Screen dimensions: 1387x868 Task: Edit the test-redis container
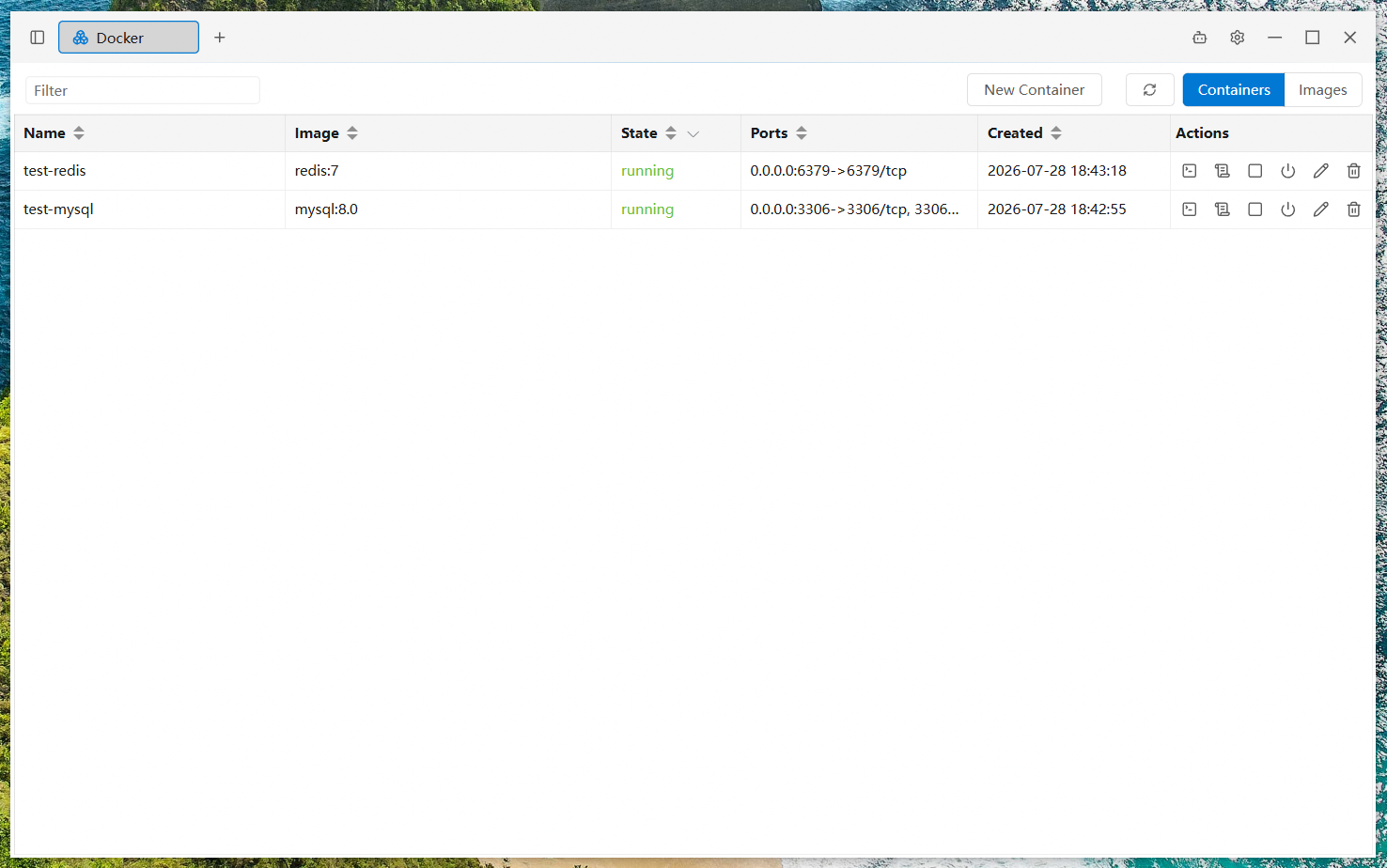point(1320,171)
